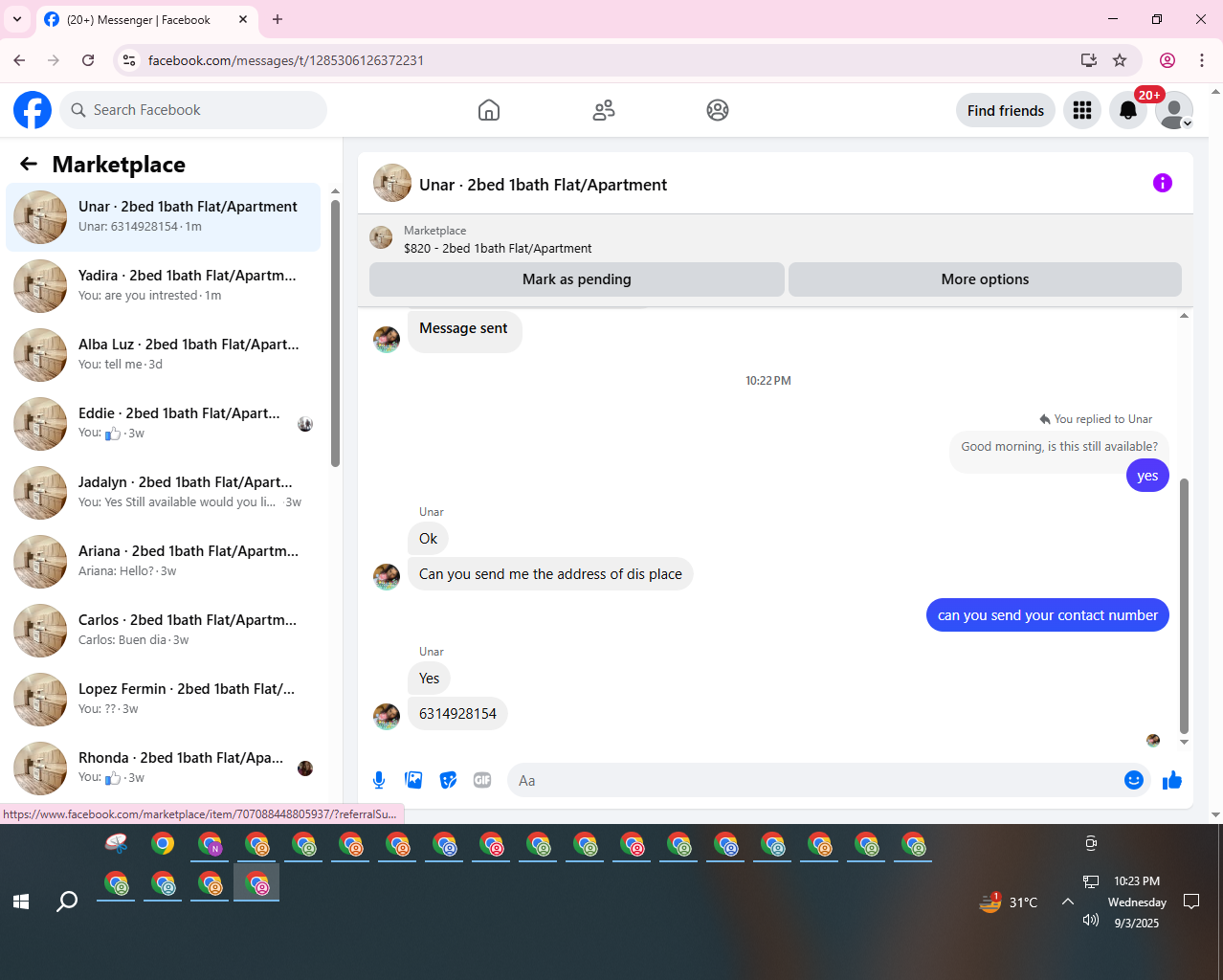
Task: Click the phone number message 6314928154
Action: [x=457, y=714]
